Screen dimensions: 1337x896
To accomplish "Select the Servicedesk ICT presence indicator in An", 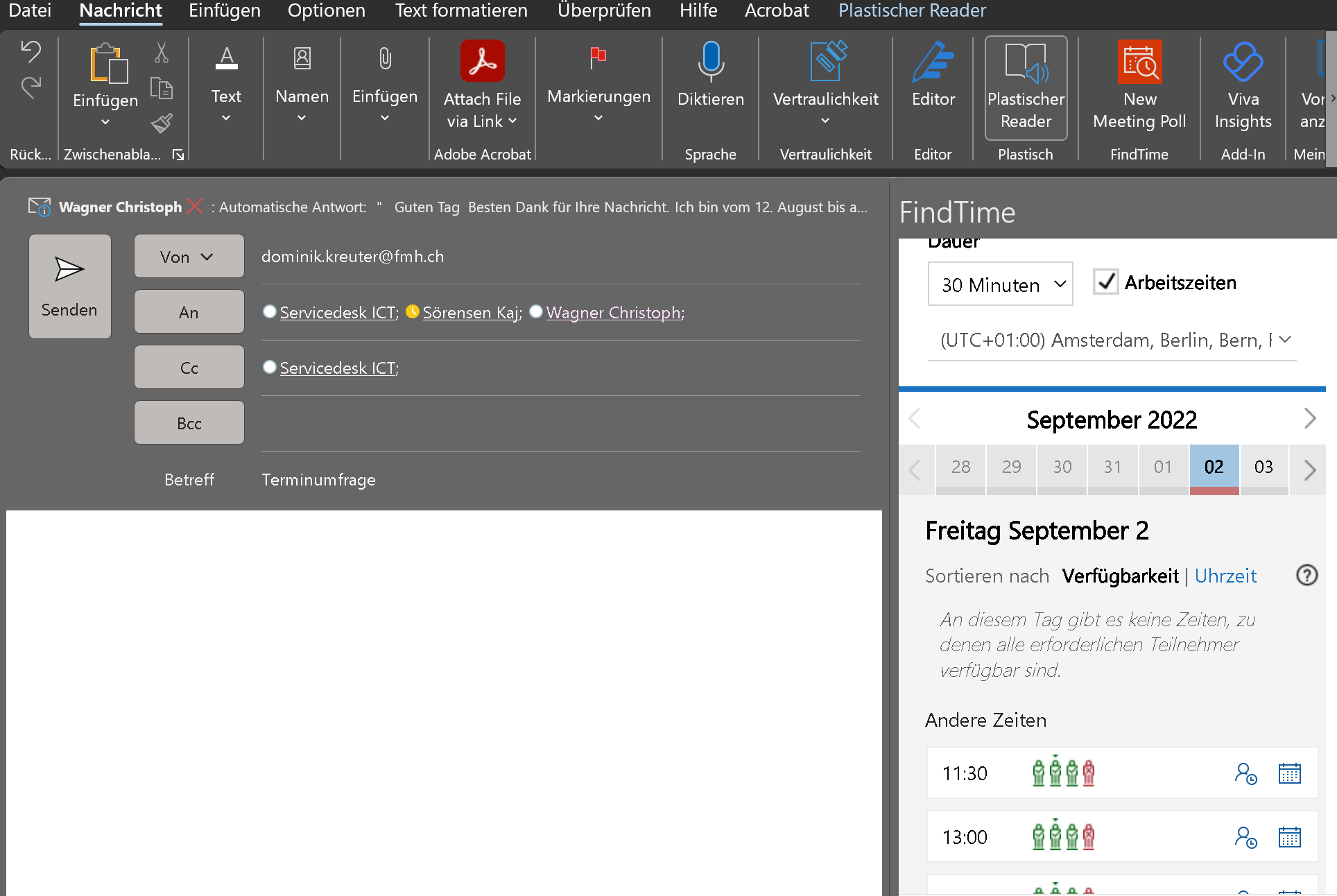I will point(270,312).
